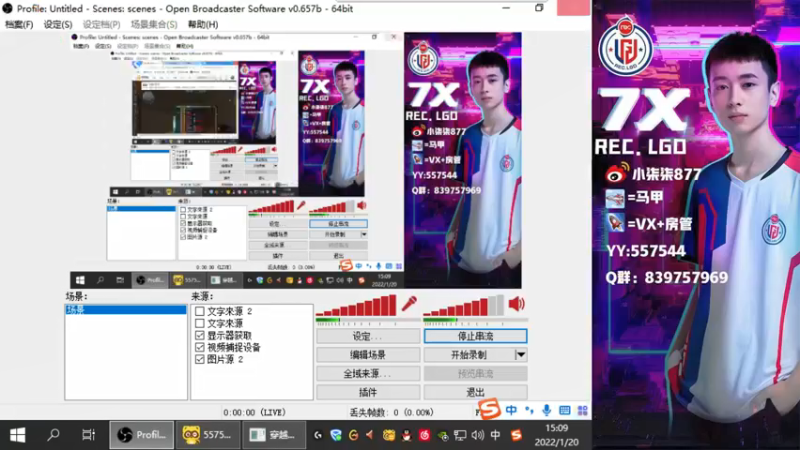Open the 设定(S) menu
800x450 pixels.
[x=58, y=24]
